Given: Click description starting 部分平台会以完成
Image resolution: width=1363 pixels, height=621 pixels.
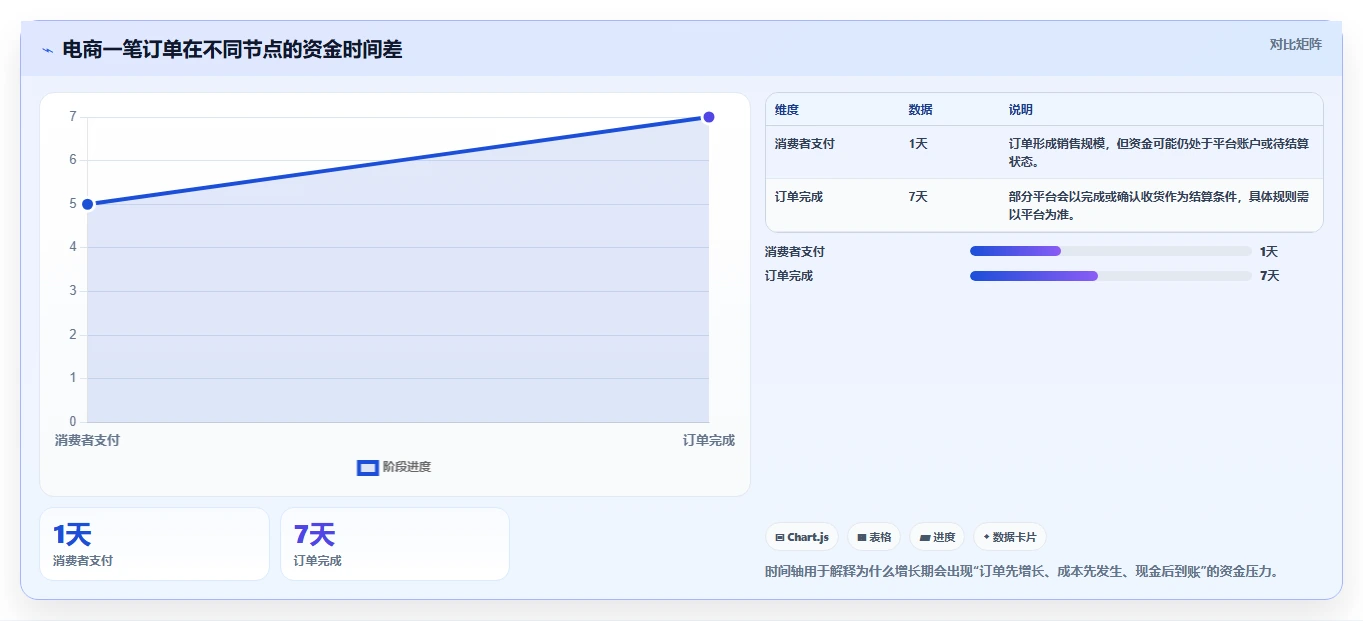Looking at the screenshot, I should click(1159, 205).
